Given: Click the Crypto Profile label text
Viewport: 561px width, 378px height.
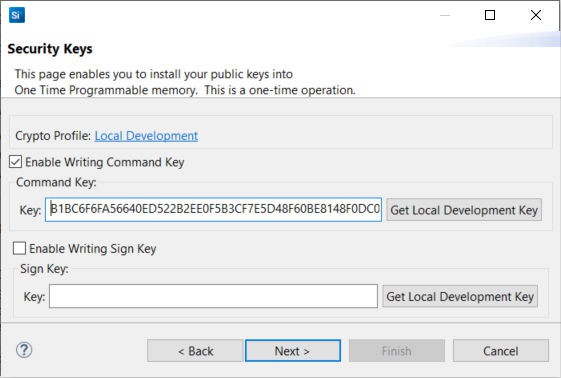Looking at the screenshot, I should pos(53,136).
